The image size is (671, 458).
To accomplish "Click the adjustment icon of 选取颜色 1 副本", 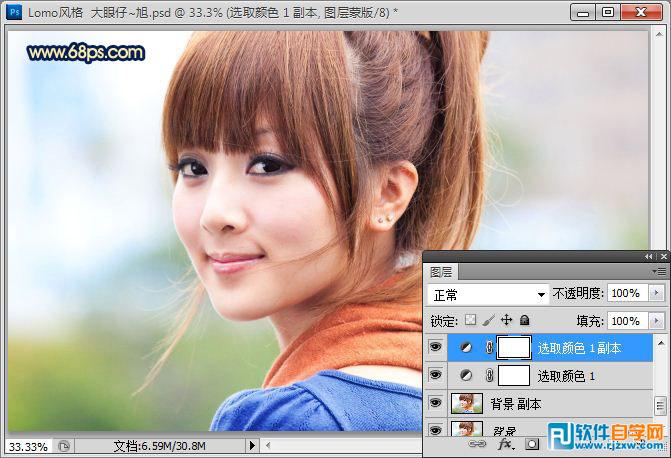I will [x=466, y=348].
